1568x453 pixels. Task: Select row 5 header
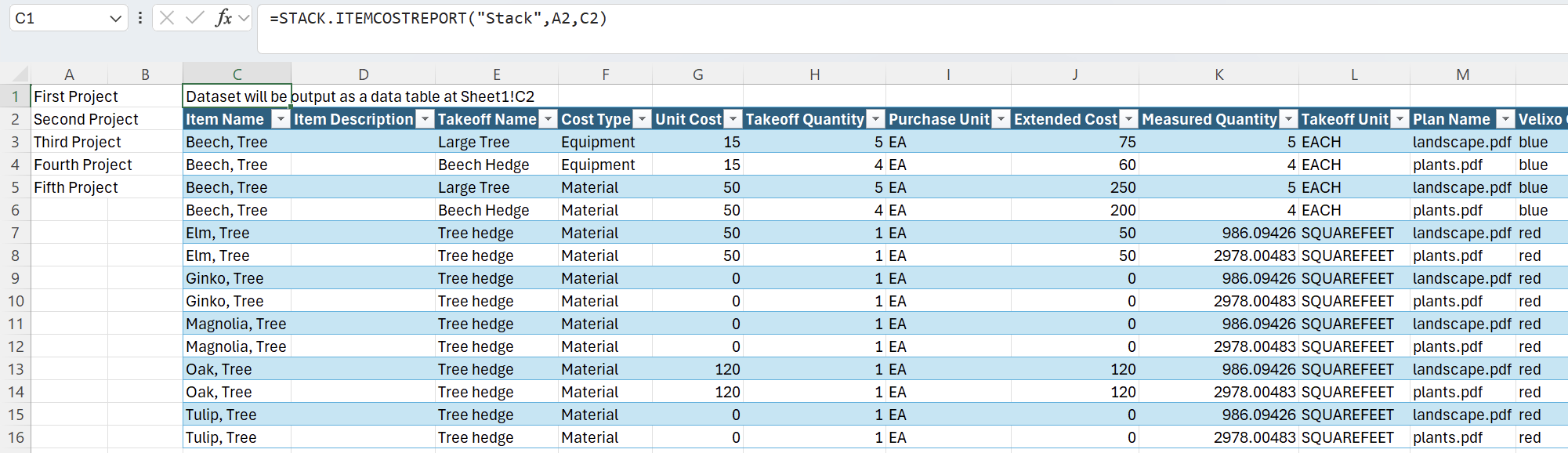pos(15,188)
